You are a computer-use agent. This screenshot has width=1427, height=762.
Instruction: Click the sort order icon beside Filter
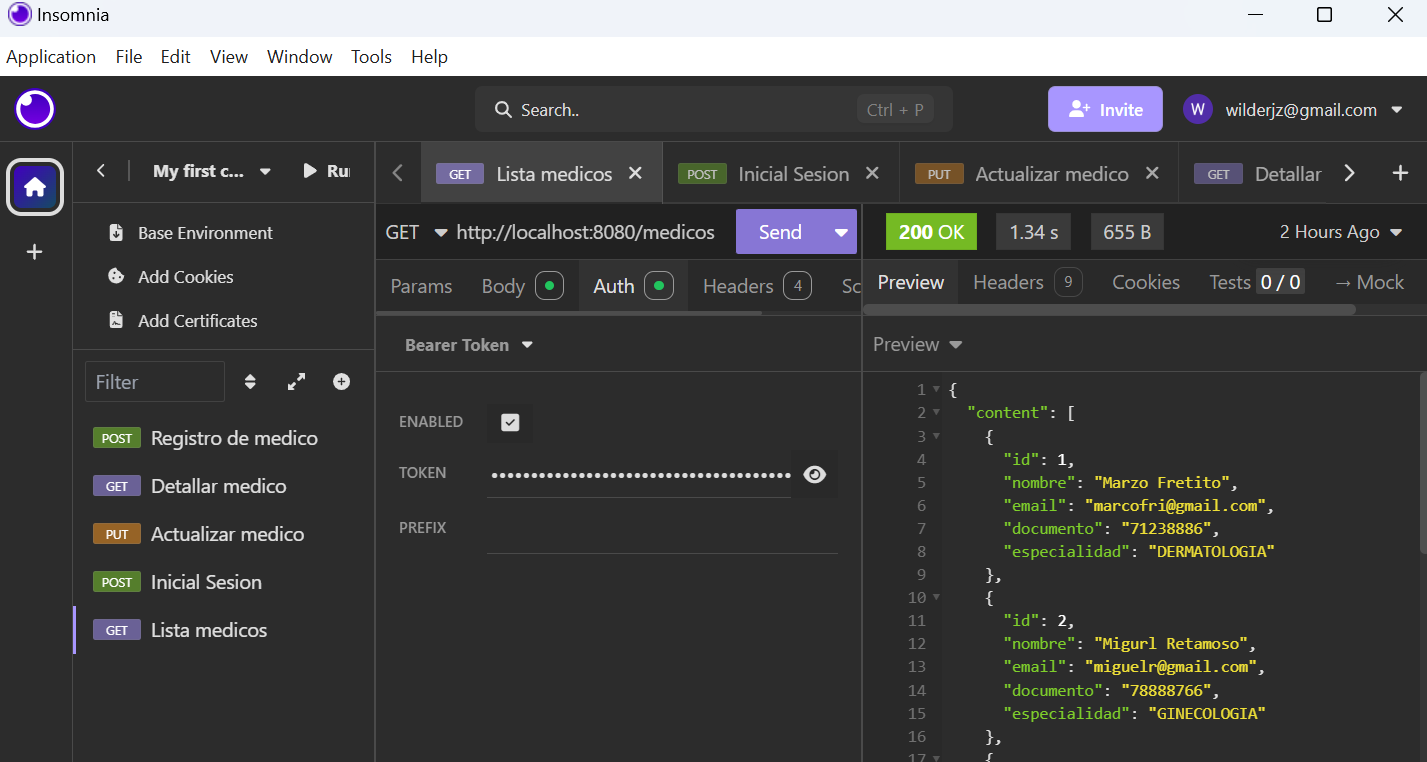251,382
